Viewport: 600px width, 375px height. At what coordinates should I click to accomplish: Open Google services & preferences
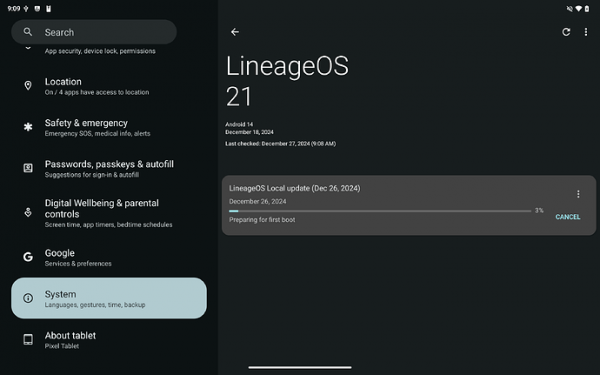(x=109, y=258)
